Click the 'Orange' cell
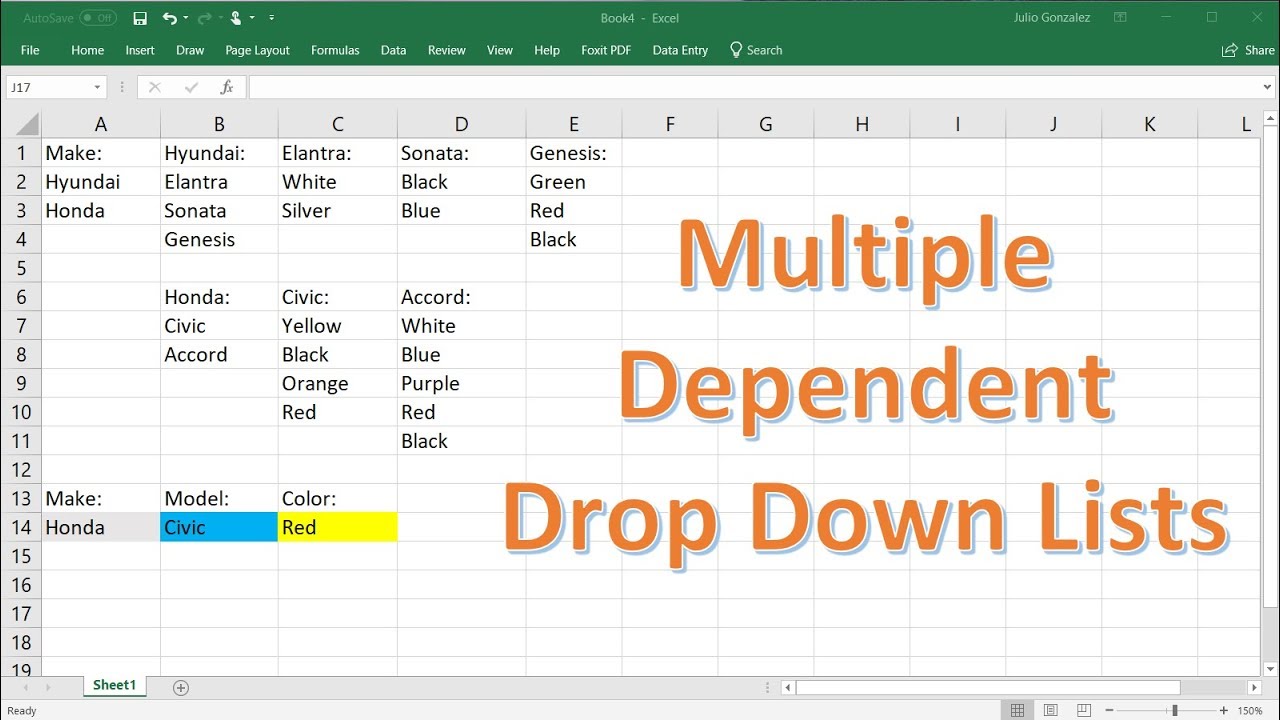Screen dimensions: 1280x720 pos(338,383)
